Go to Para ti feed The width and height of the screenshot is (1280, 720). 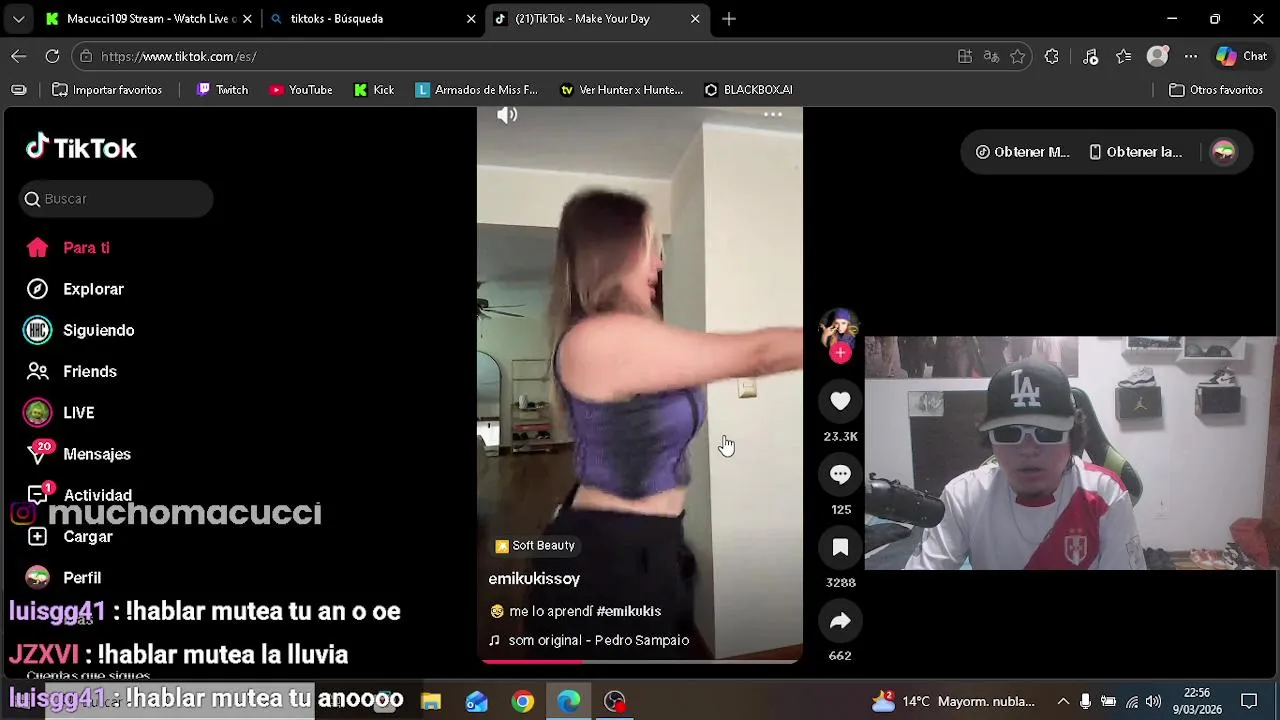[68, 248]
